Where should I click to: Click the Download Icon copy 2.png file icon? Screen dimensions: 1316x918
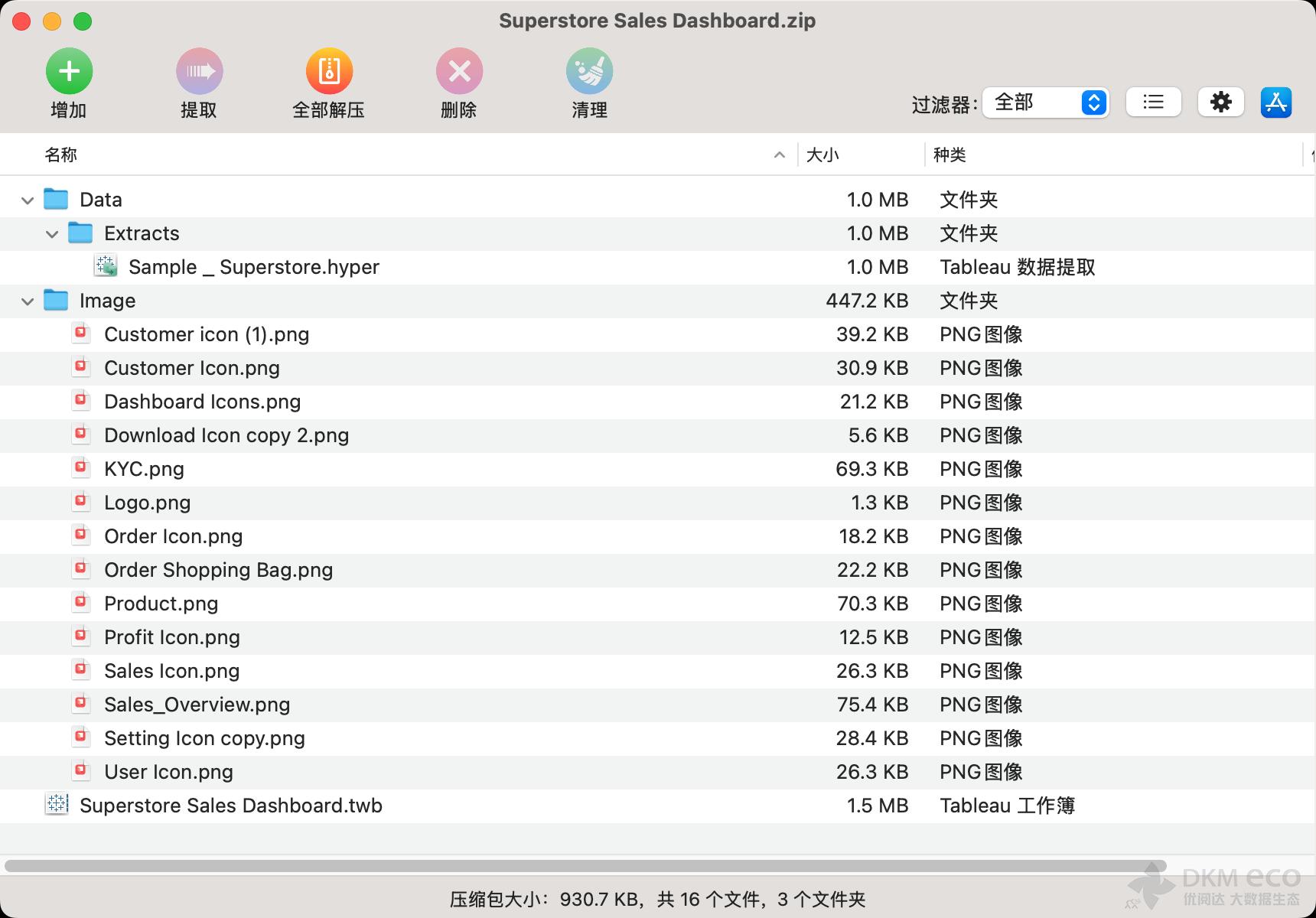point(81,434)
